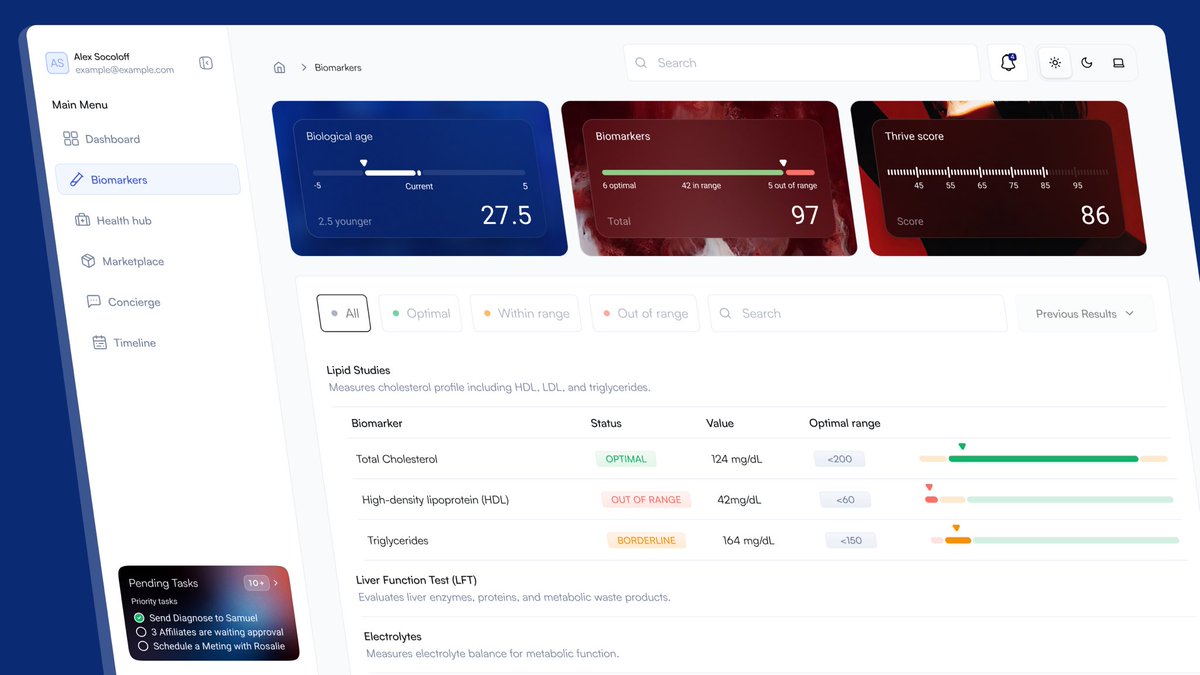Click the Triglycerides row name

pyautogui.click(x=398, y=540)
